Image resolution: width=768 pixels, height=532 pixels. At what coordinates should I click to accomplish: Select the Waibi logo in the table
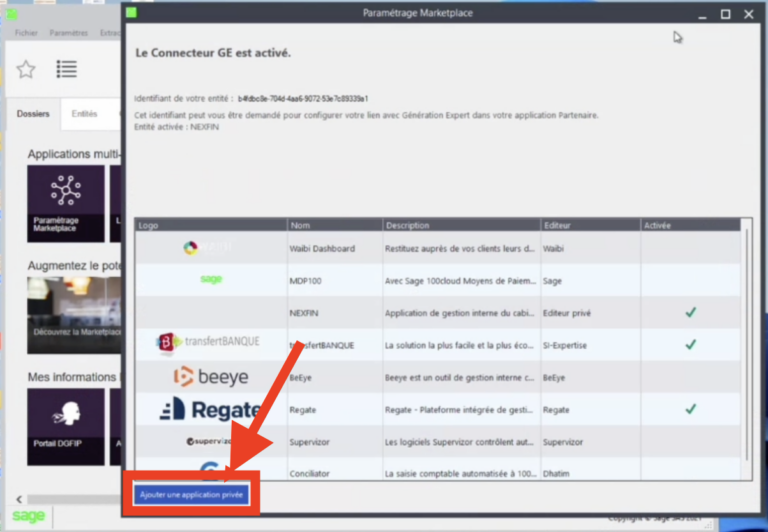pos(207,248)
